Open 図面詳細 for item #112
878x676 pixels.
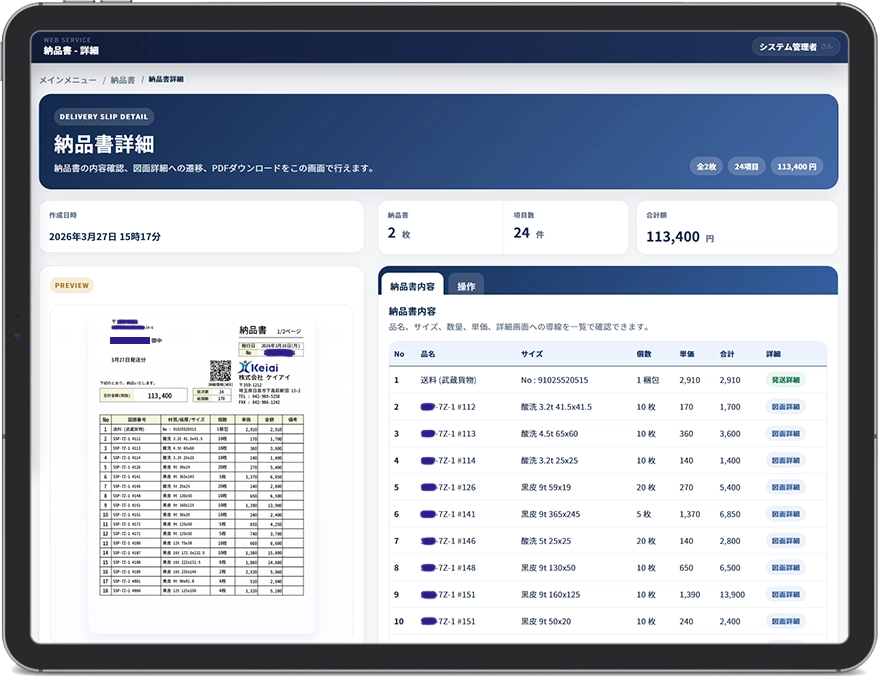coord(786,407)
